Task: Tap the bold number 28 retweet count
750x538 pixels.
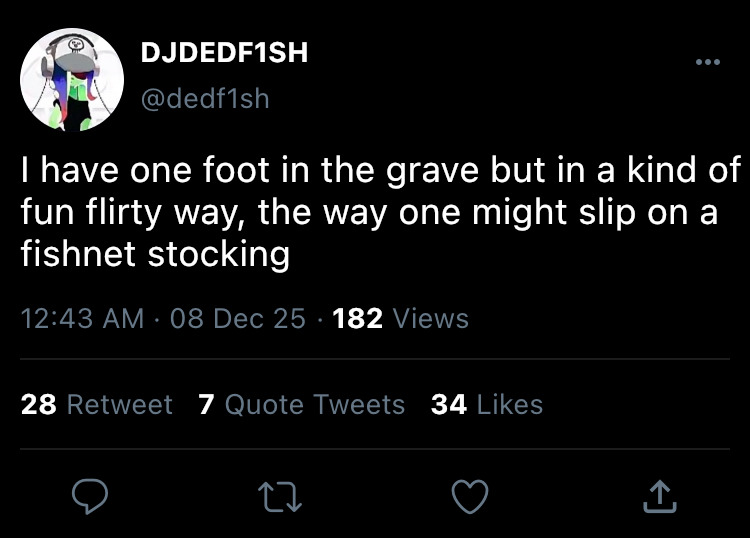Action: pyautogui.click(x=39, y=405)
